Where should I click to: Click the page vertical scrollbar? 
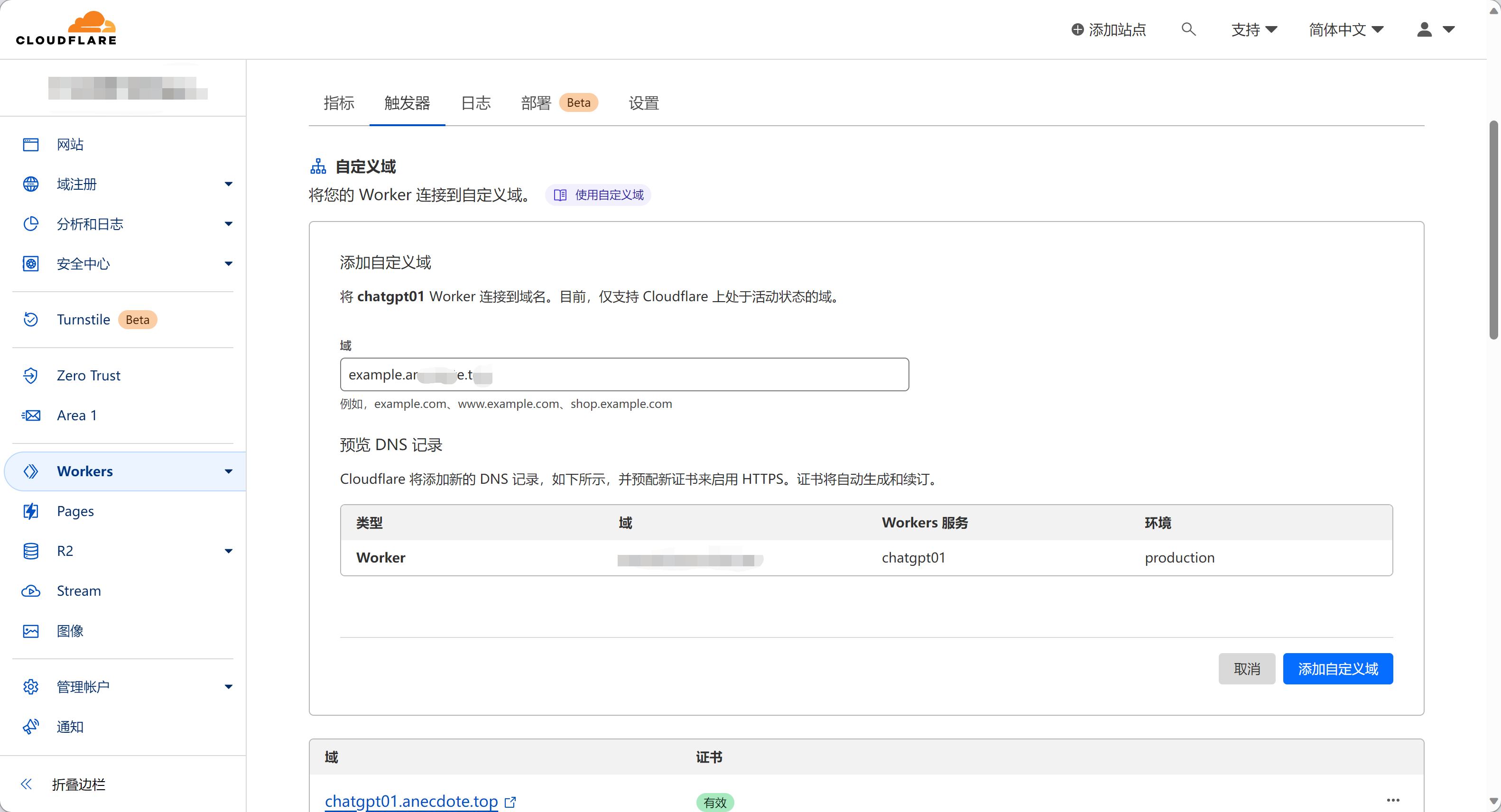(1493, 230)
